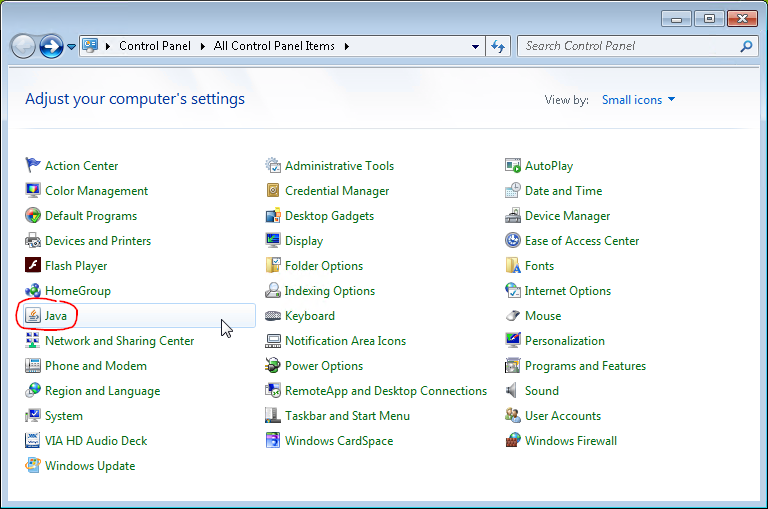Click the Folder Options icon
The height and width of the screenshot is (509, 768).
273,266
